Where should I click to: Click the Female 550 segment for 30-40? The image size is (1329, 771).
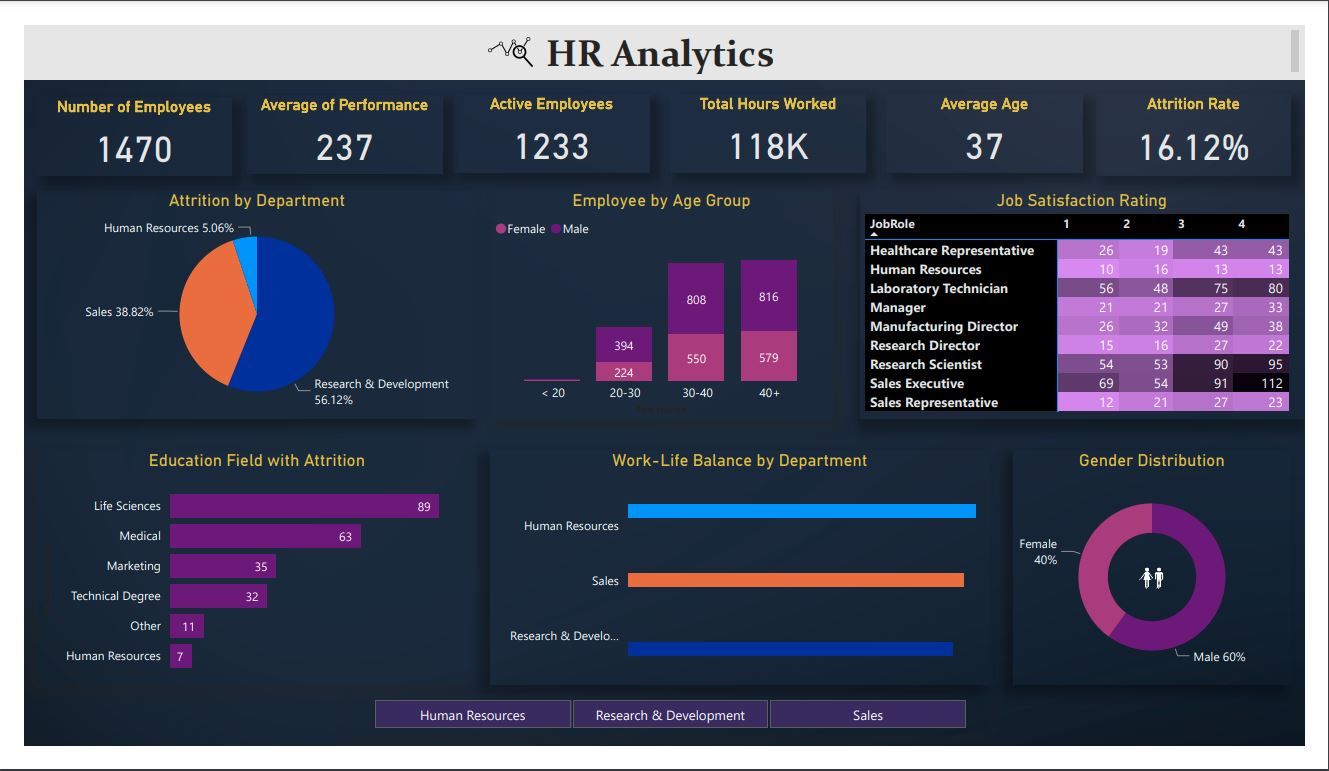tap(696, 358)
